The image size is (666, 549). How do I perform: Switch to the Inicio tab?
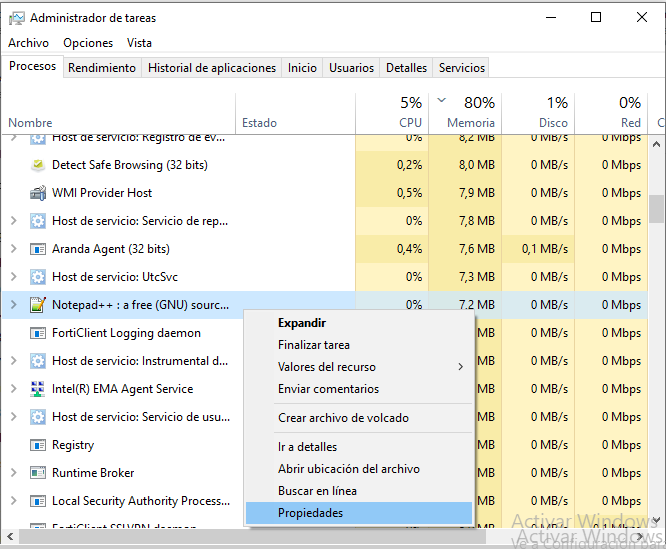[302, 68]
